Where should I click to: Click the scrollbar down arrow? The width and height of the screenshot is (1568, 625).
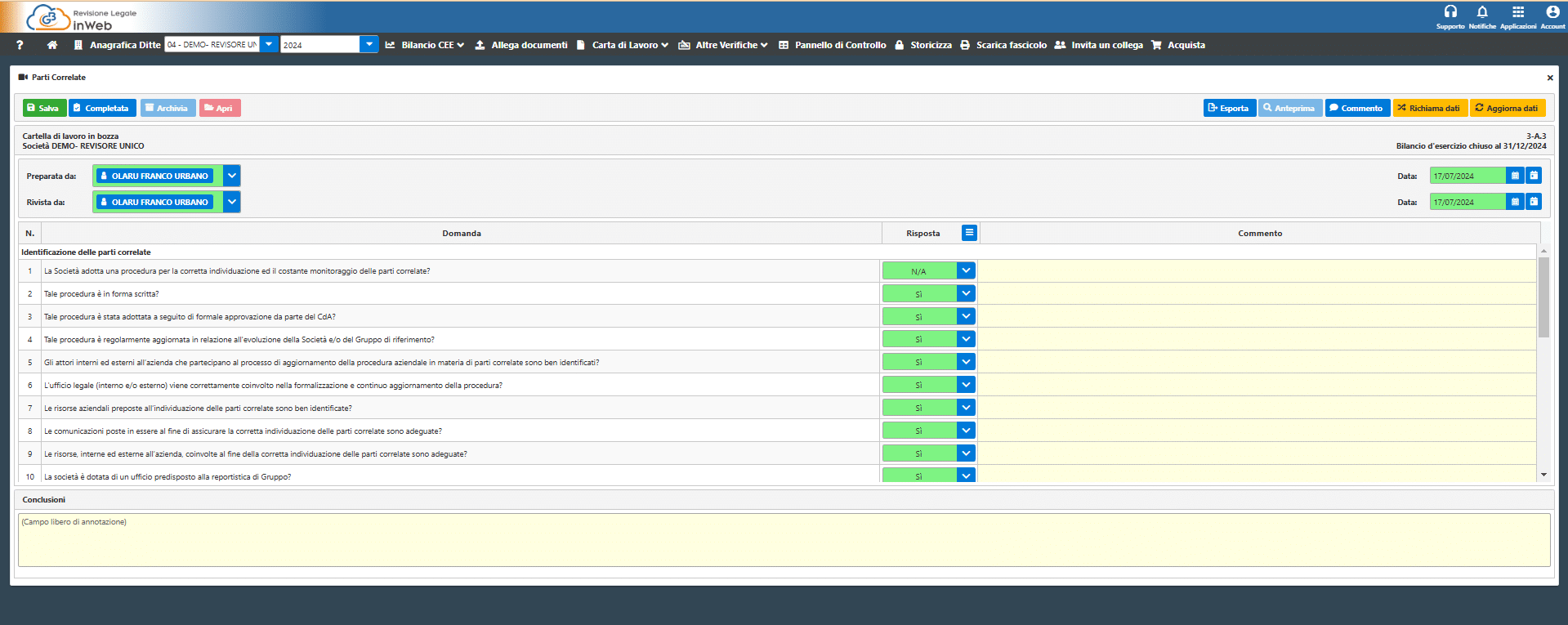coord(1543,475)
